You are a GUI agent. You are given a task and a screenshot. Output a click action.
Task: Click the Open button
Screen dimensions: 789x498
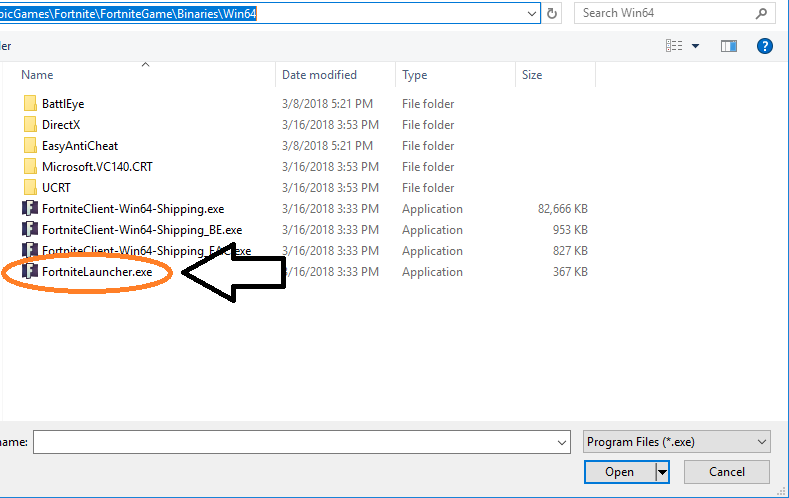(620, 472)
